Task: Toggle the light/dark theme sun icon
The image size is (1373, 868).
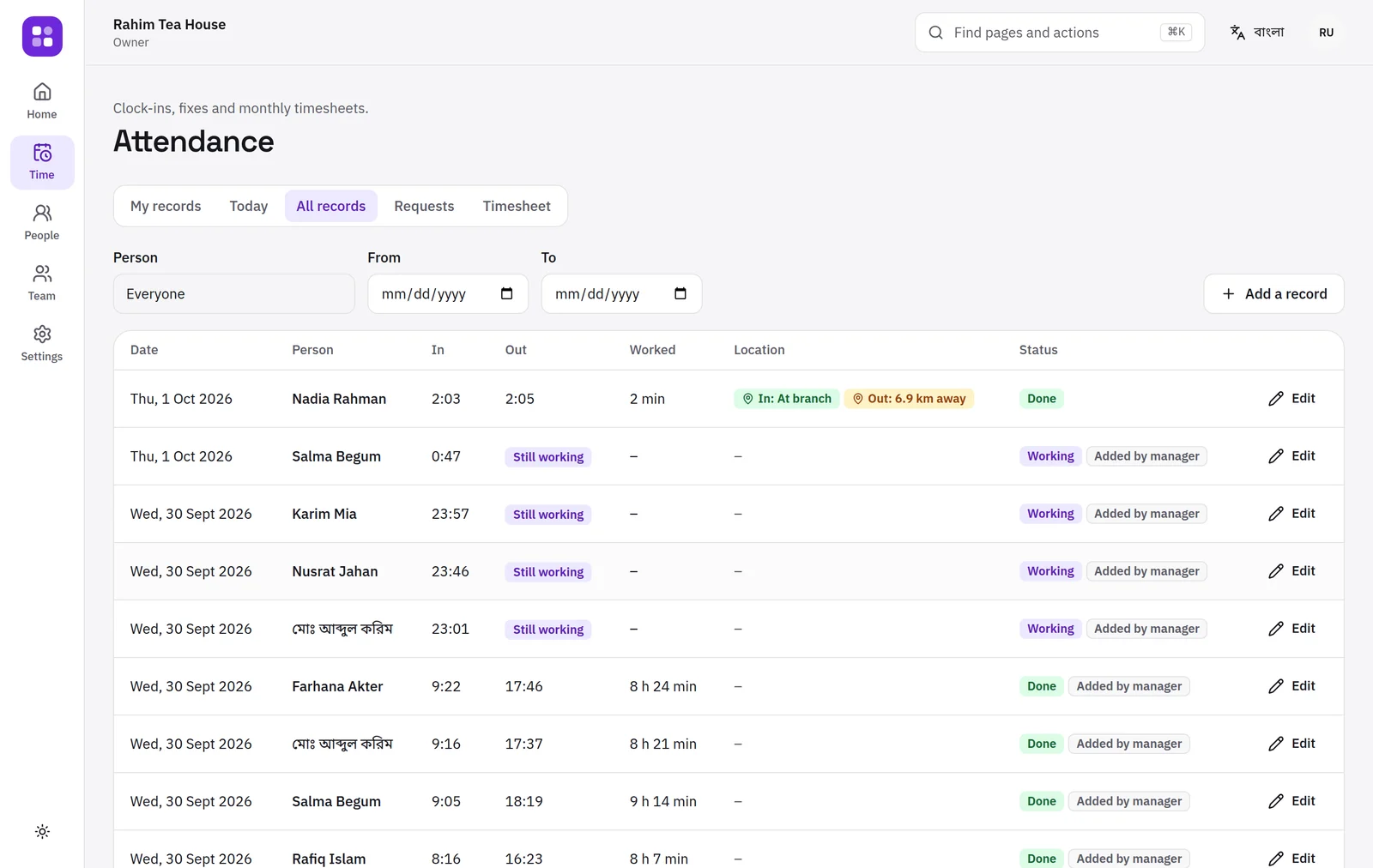Action: pos(42,831)
